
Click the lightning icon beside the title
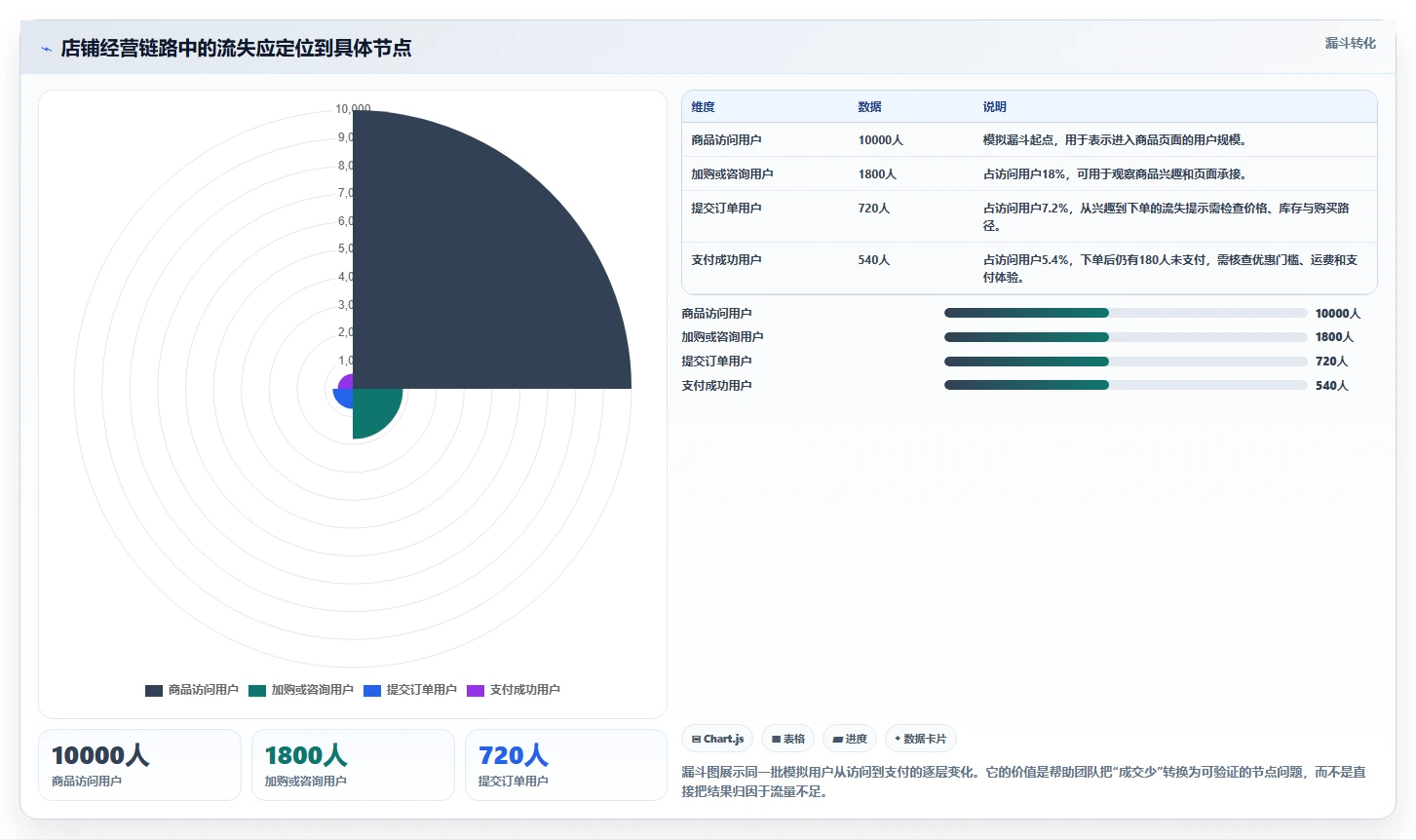(46, 49)
